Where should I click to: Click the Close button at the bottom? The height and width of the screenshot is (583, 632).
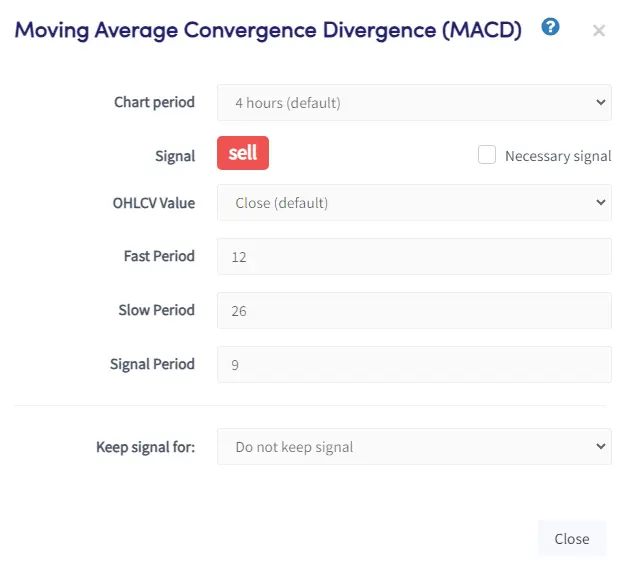572,539
